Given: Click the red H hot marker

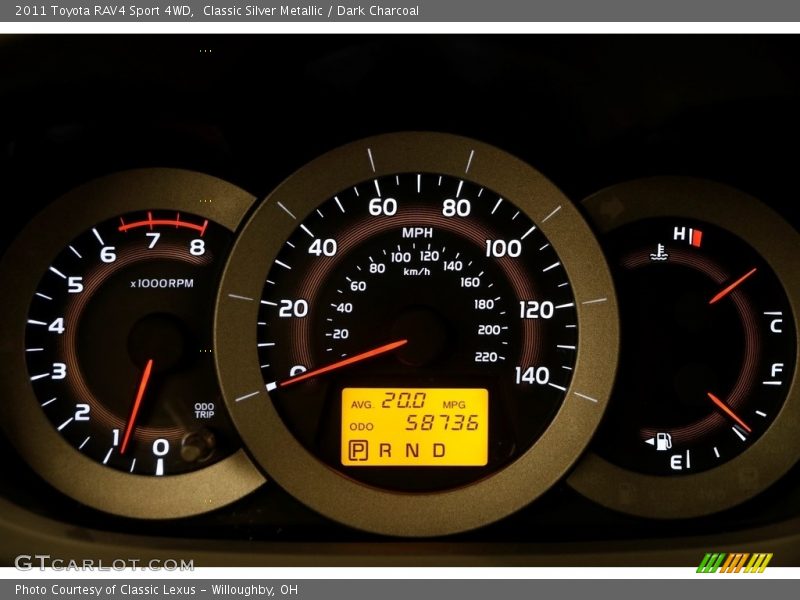Looking at the screenshot, I should (697, 237).
